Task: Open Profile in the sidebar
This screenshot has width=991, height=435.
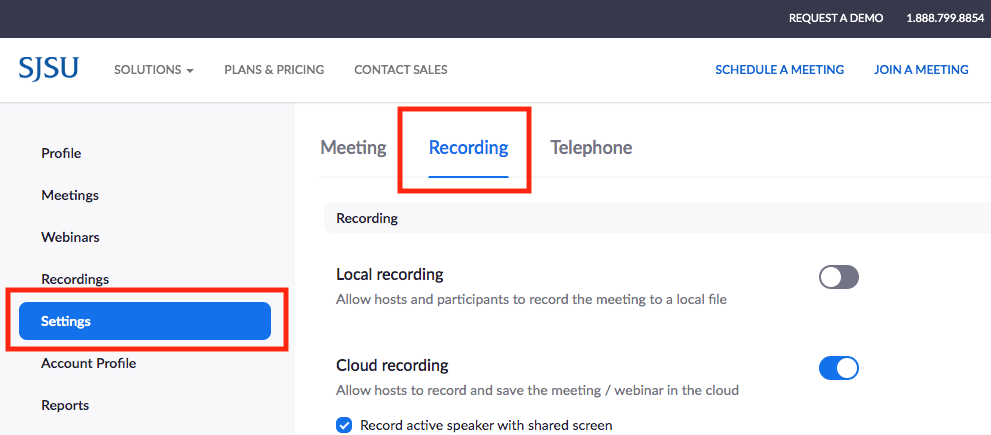Action: tap(61, 153)
